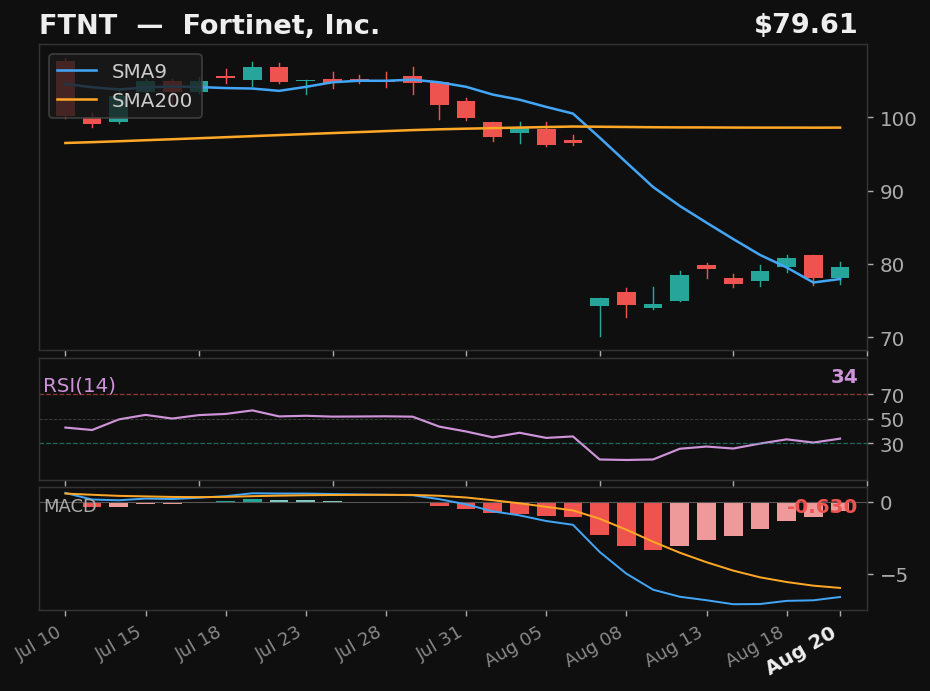Click the Jul 28 date label
The height and width of the screenshot is (691, 930).
358,643
